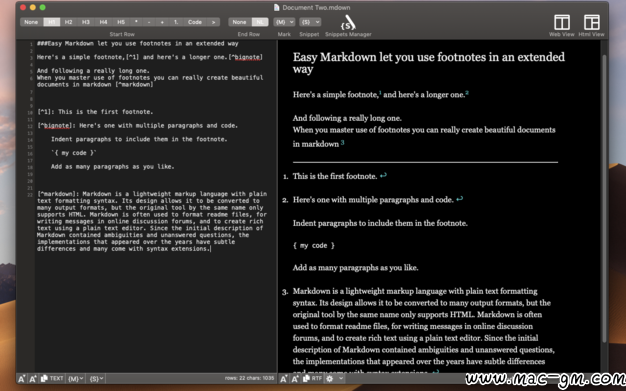Switch to Web View layout
The height and width of the screenshot is (391, 626).
tap(562, 22)
